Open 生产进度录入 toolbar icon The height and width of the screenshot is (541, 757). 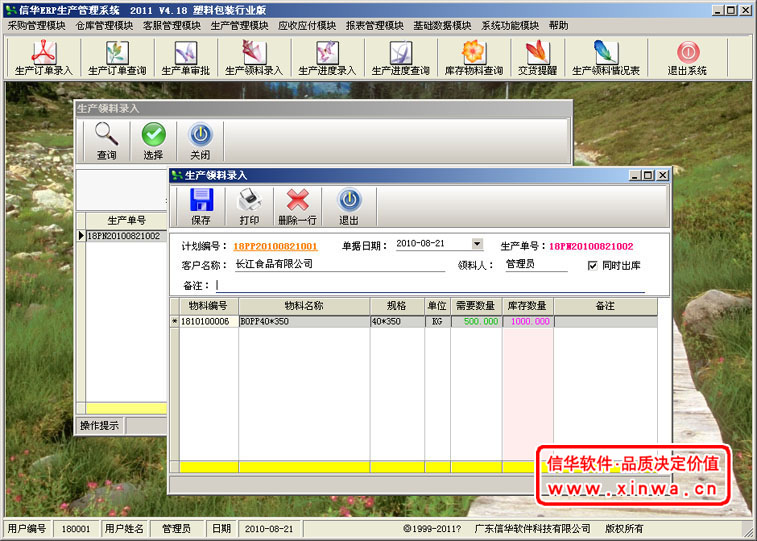[x=327, y=58]
